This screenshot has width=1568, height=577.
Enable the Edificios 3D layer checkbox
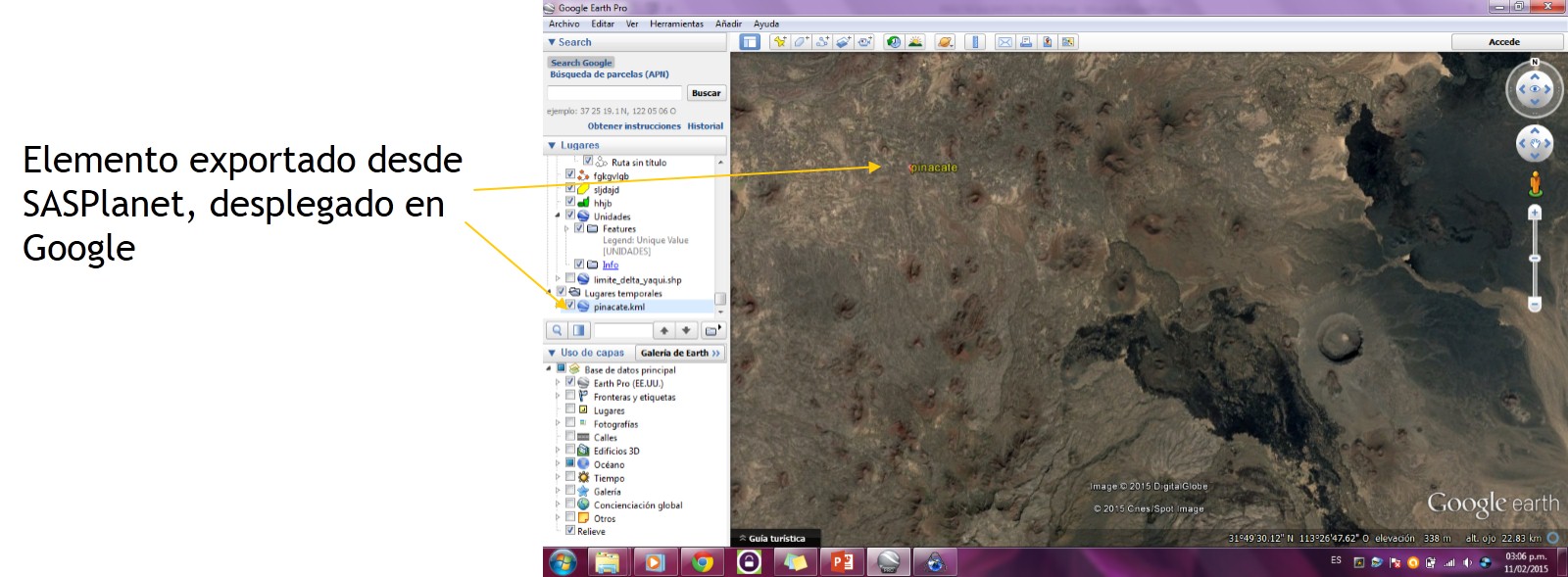[x=570, y=450]
